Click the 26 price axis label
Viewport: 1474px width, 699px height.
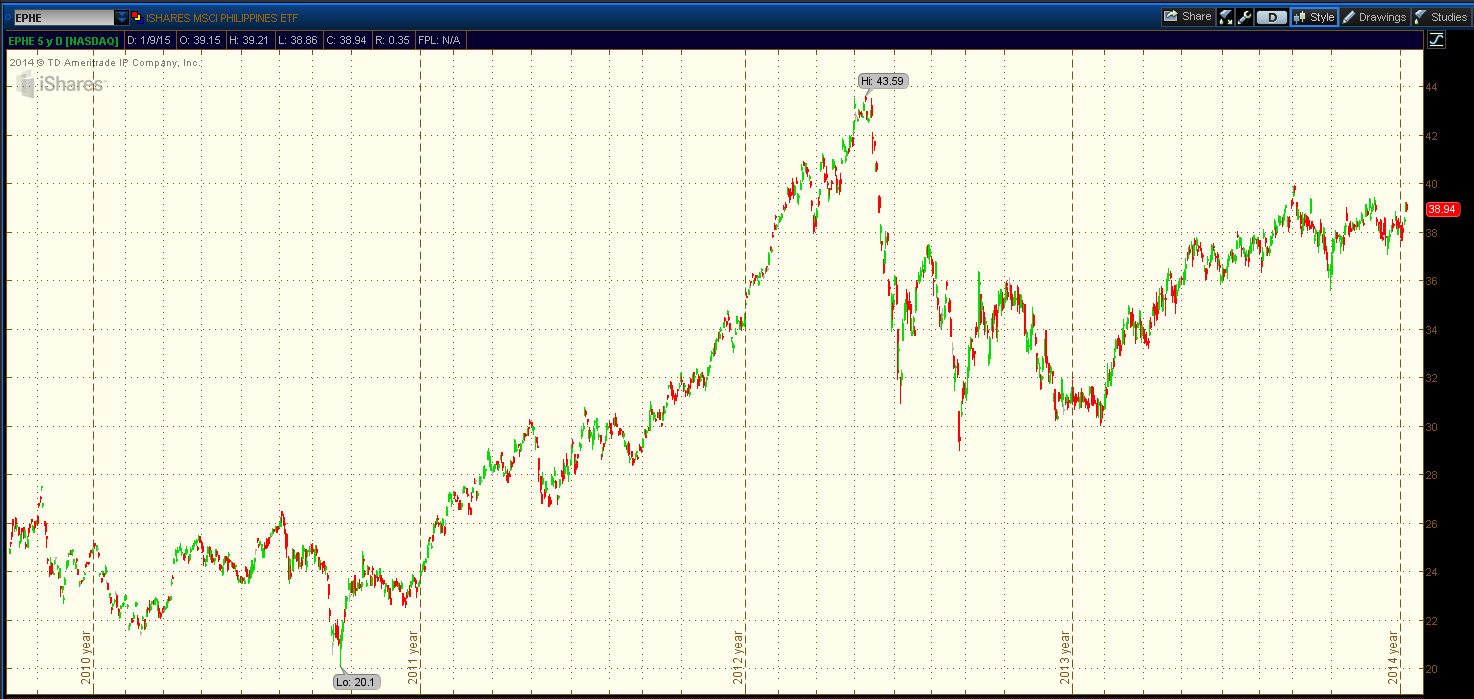tap(1432, 524)
